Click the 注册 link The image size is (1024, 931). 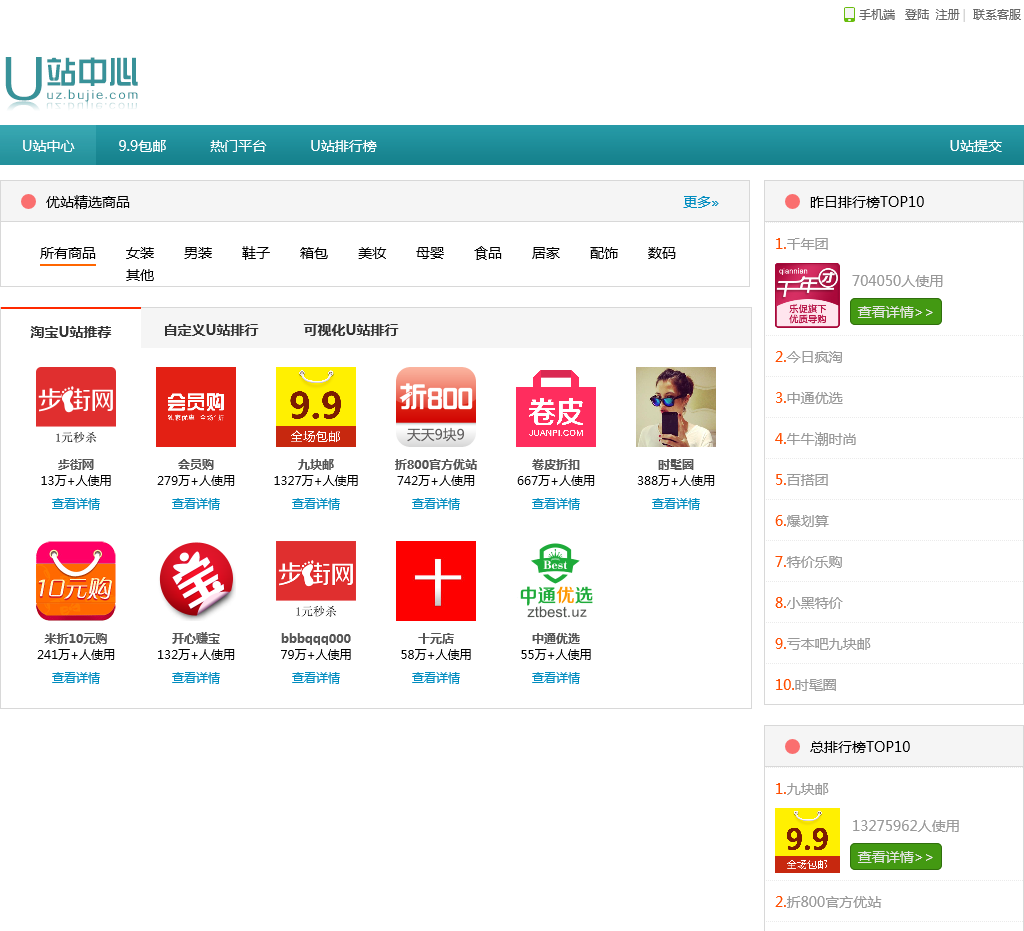(947, 14)
